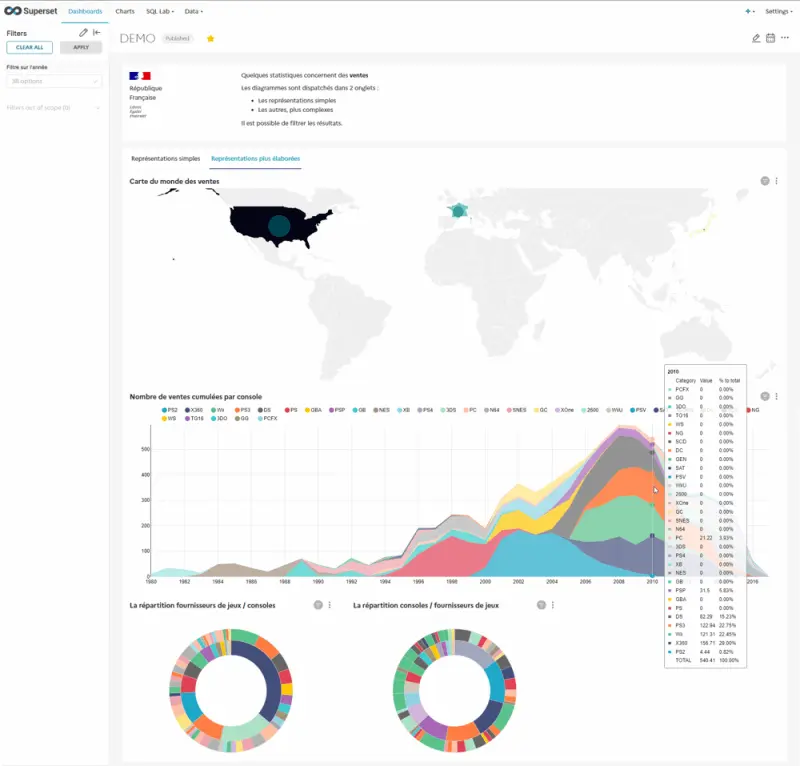800x766 pixels.
Task: Click 'Nombre de ventes cumulées par console' title
Action: 196,397
